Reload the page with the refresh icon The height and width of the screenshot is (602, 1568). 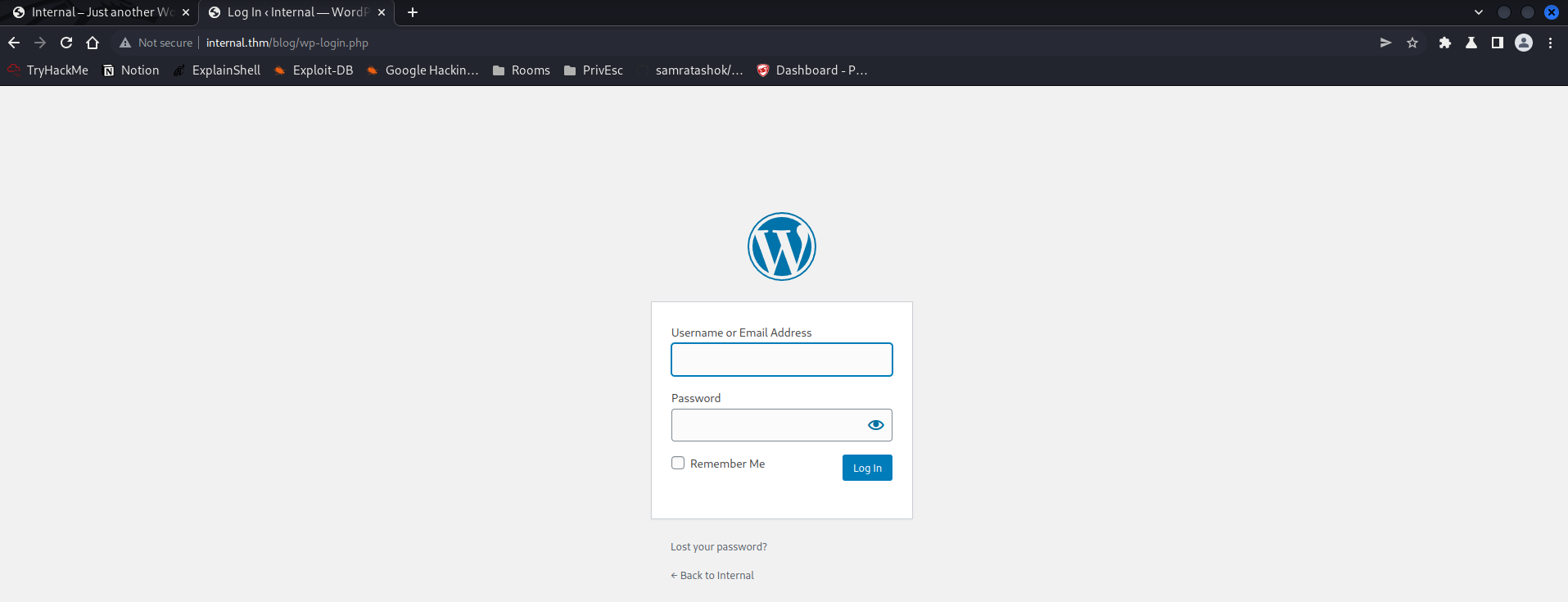[x=66, y=43]
